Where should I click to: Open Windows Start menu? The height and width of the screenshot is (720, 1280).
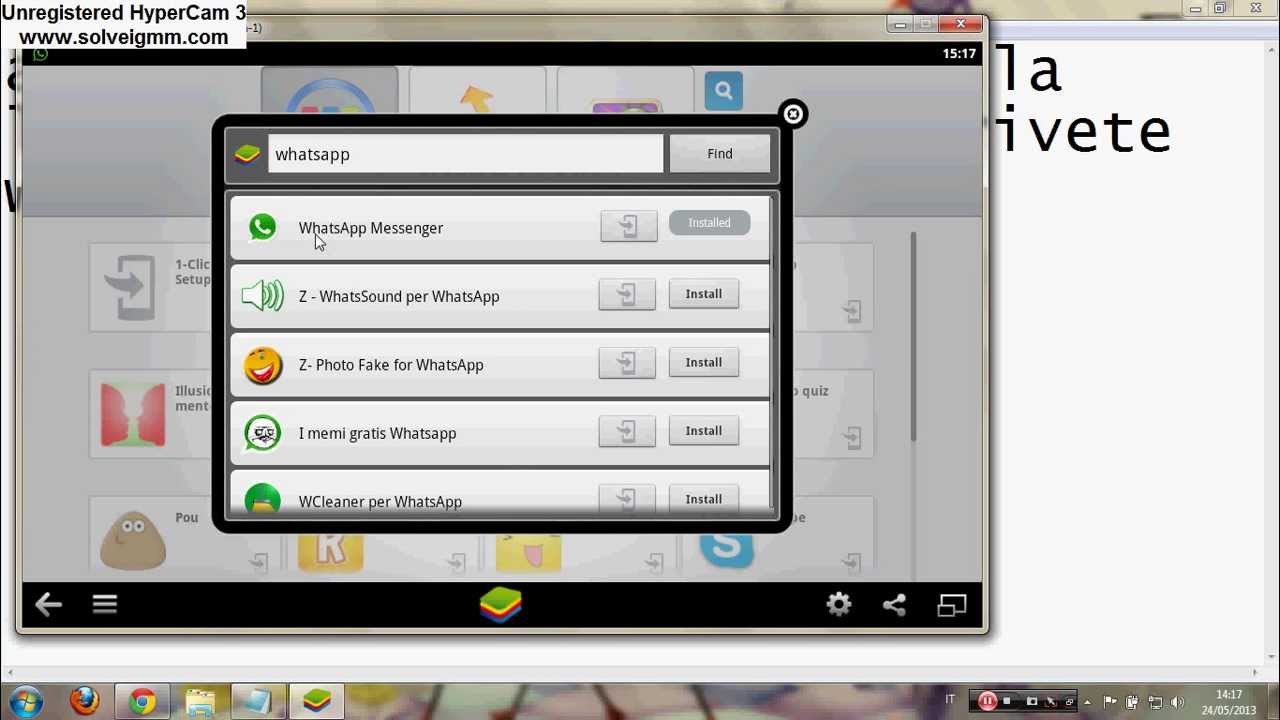pos(25,701)
